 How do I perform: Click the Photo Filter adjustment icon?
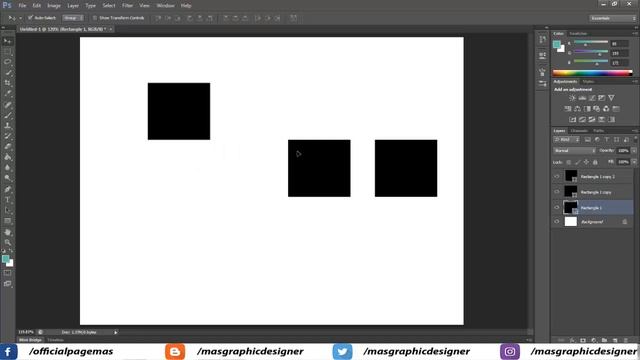point(596,109)
